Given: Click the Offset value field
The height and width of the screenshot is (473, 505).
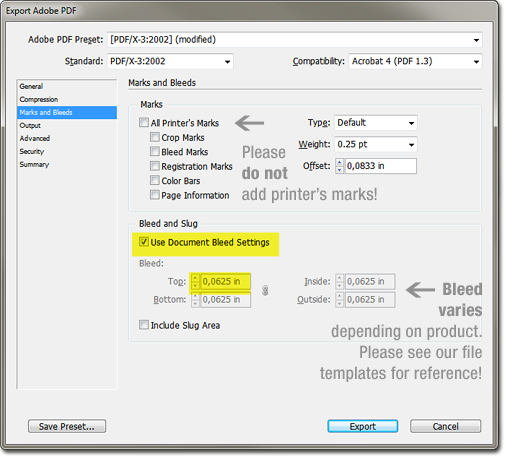Looking at the screenshot, I should point(380,166).
